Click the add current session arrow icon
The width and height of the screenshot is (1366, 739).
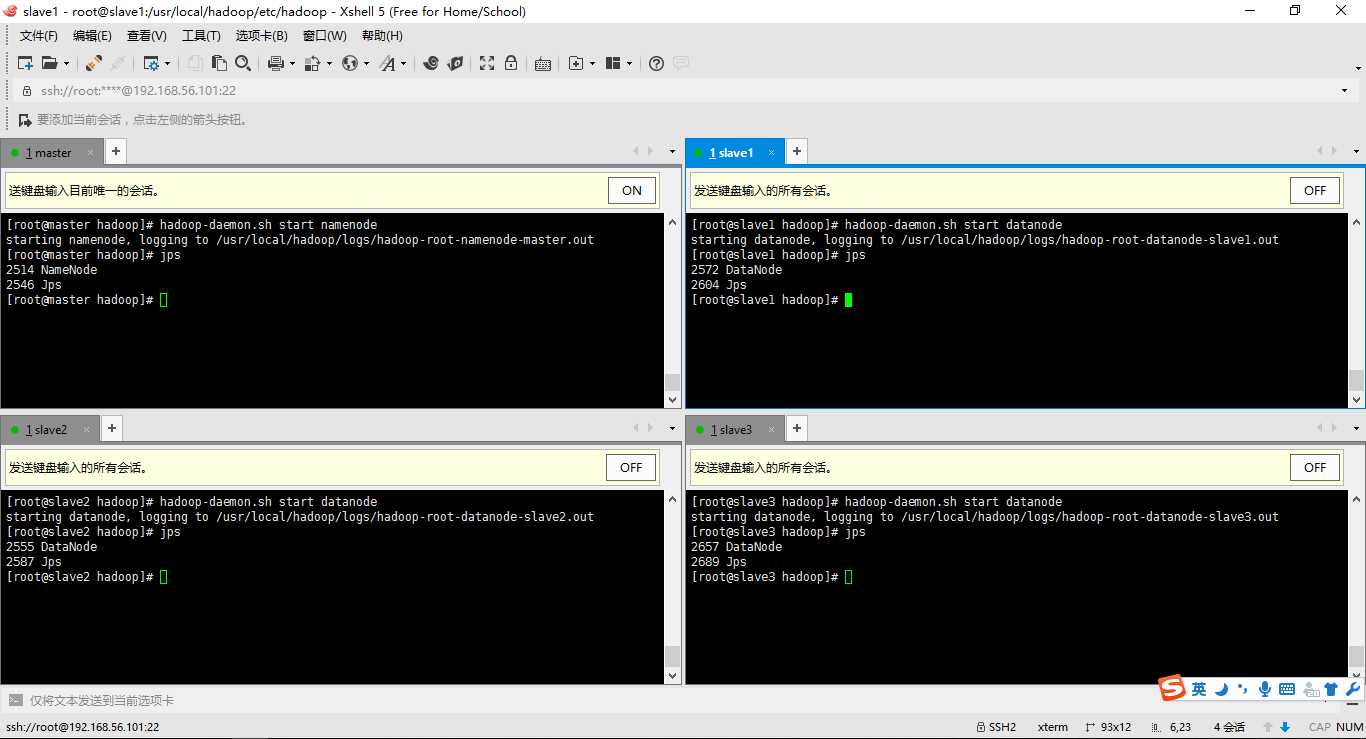pos(25,120)
